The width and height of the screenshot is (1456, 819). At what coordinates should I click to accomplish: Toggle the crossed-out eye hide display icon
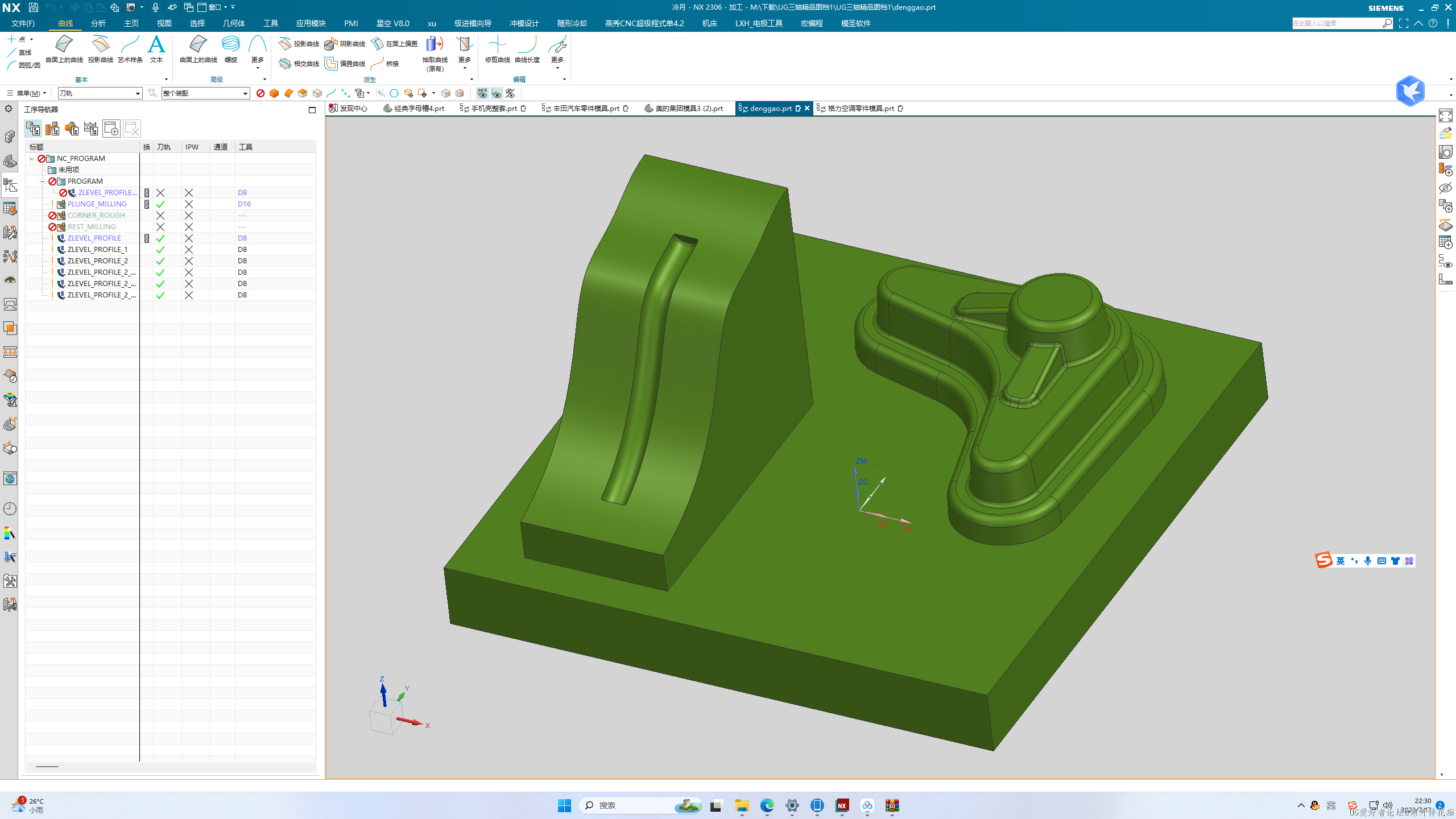click(x=511, y=93)
